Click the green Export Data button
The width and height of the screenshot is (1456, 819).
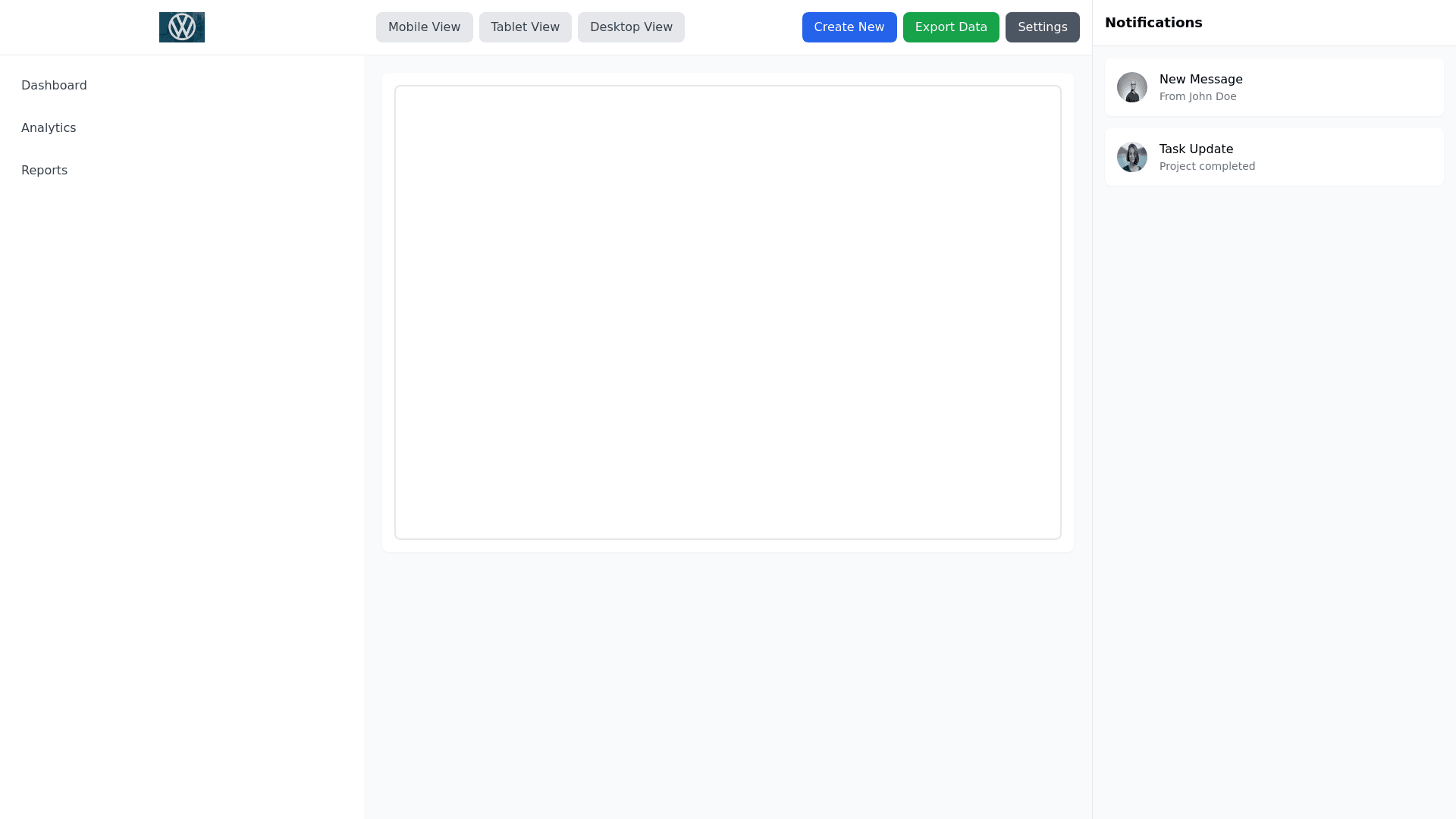click(x=950, y=27)
